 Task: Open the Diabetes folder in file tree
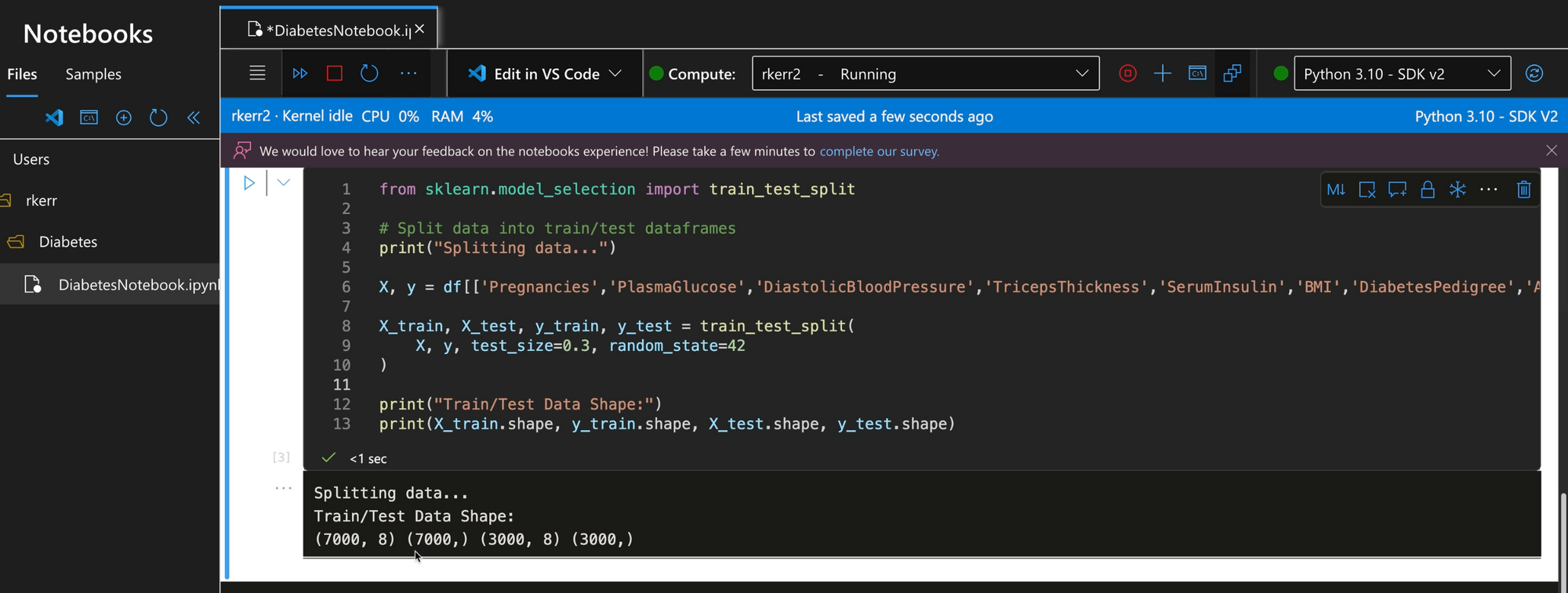pos(68,242)
